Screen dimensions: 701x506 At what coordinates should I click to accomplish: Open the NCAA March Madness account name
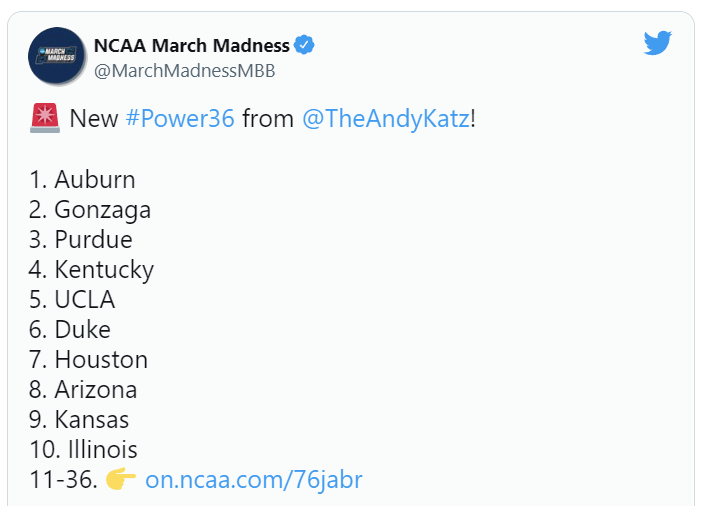[x=191, y=45]
